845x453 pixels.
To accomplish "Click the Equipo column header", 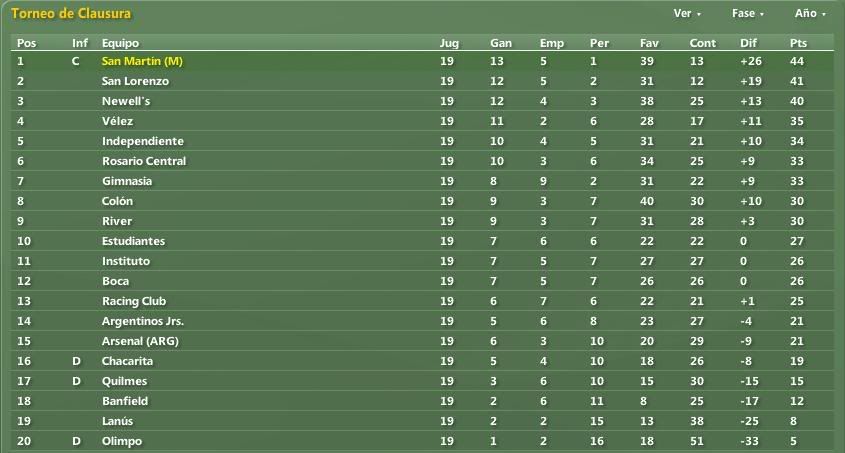I will (120, 43).
